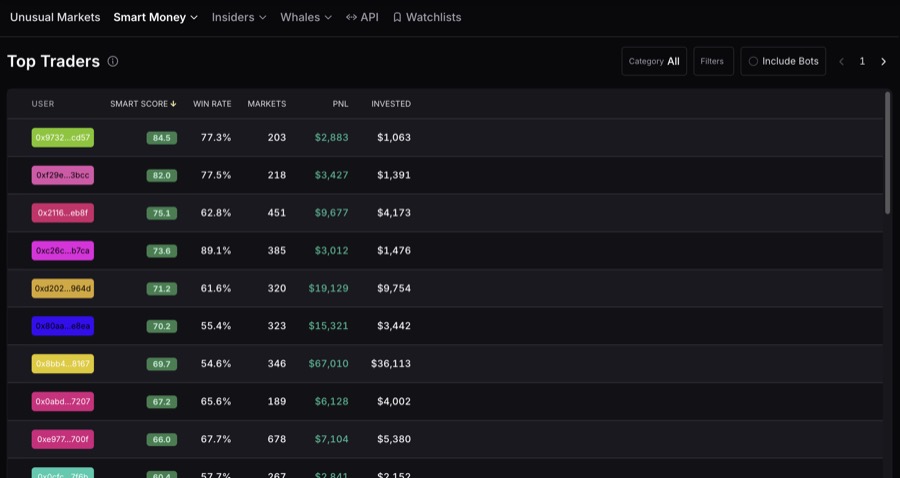Go to previous page with left chevron
Image resolution: width=900 pixels, height=478 pixels.
[x=841, y=61]
